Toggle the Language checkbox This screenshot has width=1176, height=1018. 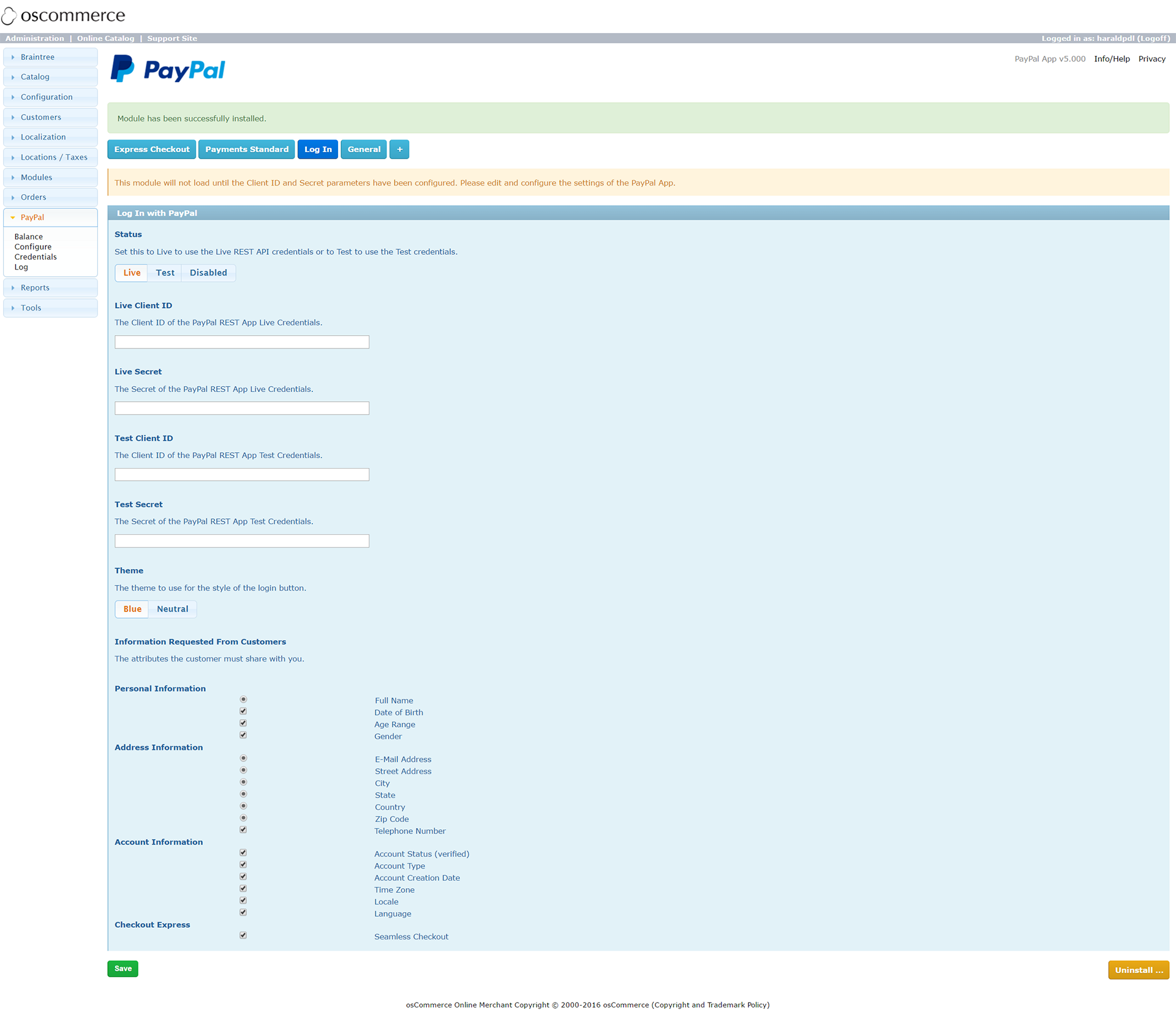tap(243, 913)
